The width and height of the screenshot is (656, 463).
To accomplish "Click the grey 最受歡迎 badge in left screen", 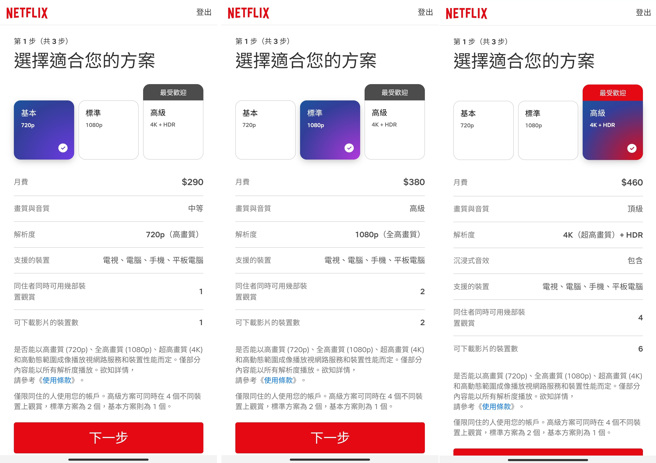I will pos(173,92).
